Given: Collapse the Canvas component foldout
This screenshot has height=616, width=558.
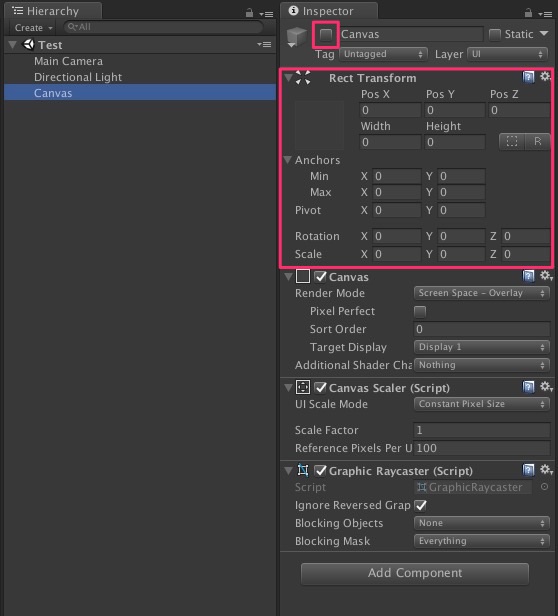Looking at the screenshot, I should click(x=288, y=277).
